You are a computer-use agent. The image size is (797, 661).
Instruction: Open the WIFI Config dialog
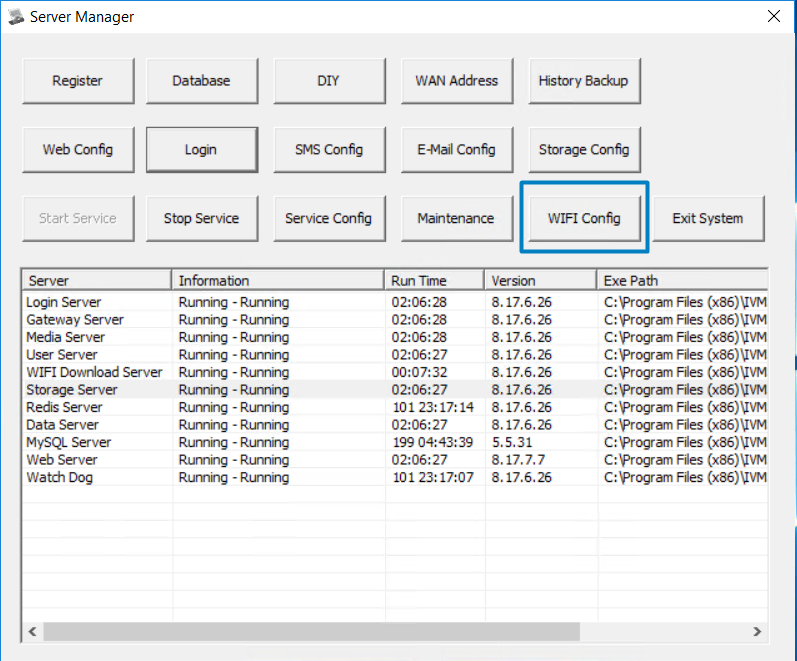[x=584, y=218]
